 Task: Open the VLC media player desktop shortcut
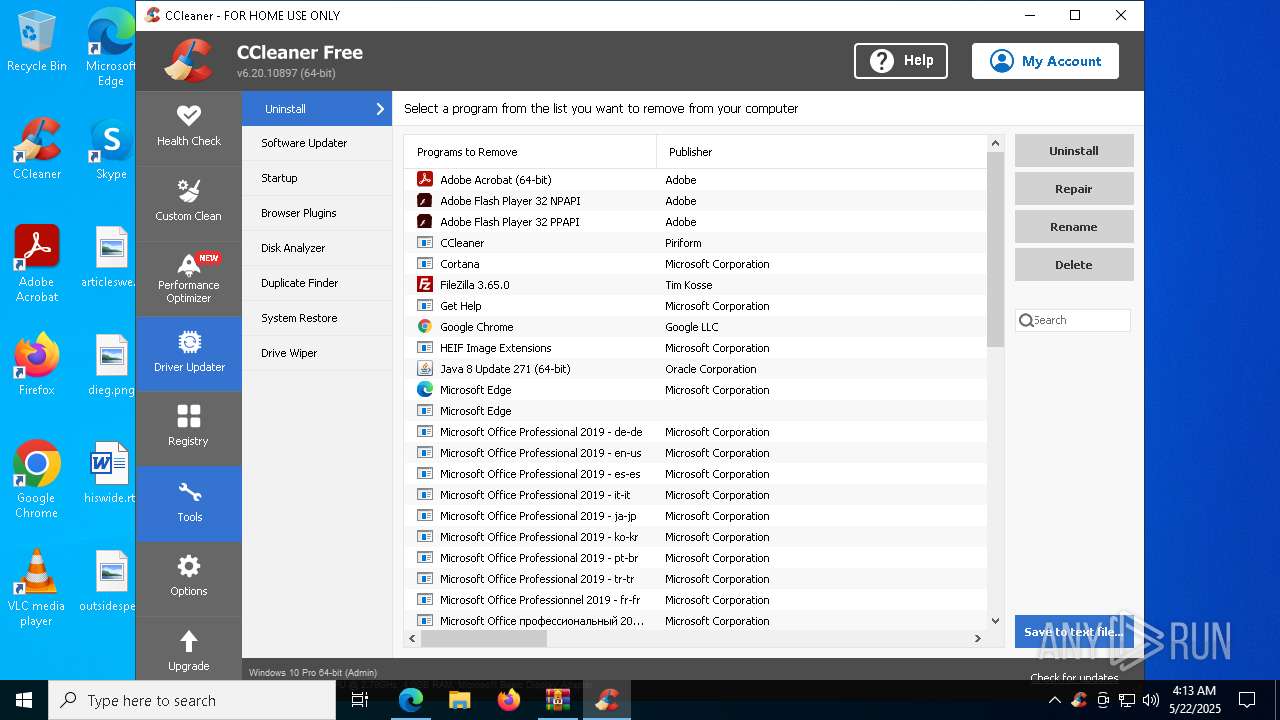point(36,588)
